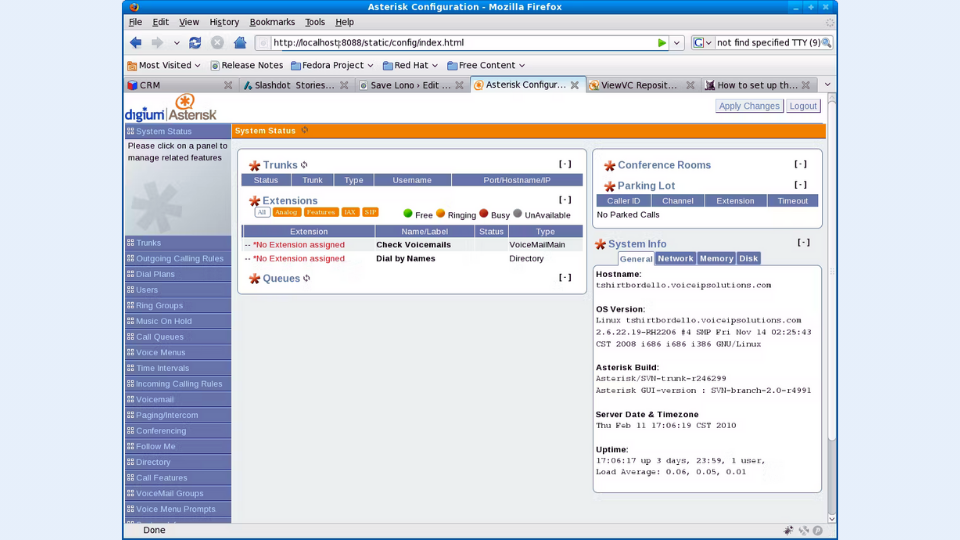Open Music On Hold in the sidebar
Image resolution: width=960 pixels, height=540 pixels.
(x=178, y=321)
